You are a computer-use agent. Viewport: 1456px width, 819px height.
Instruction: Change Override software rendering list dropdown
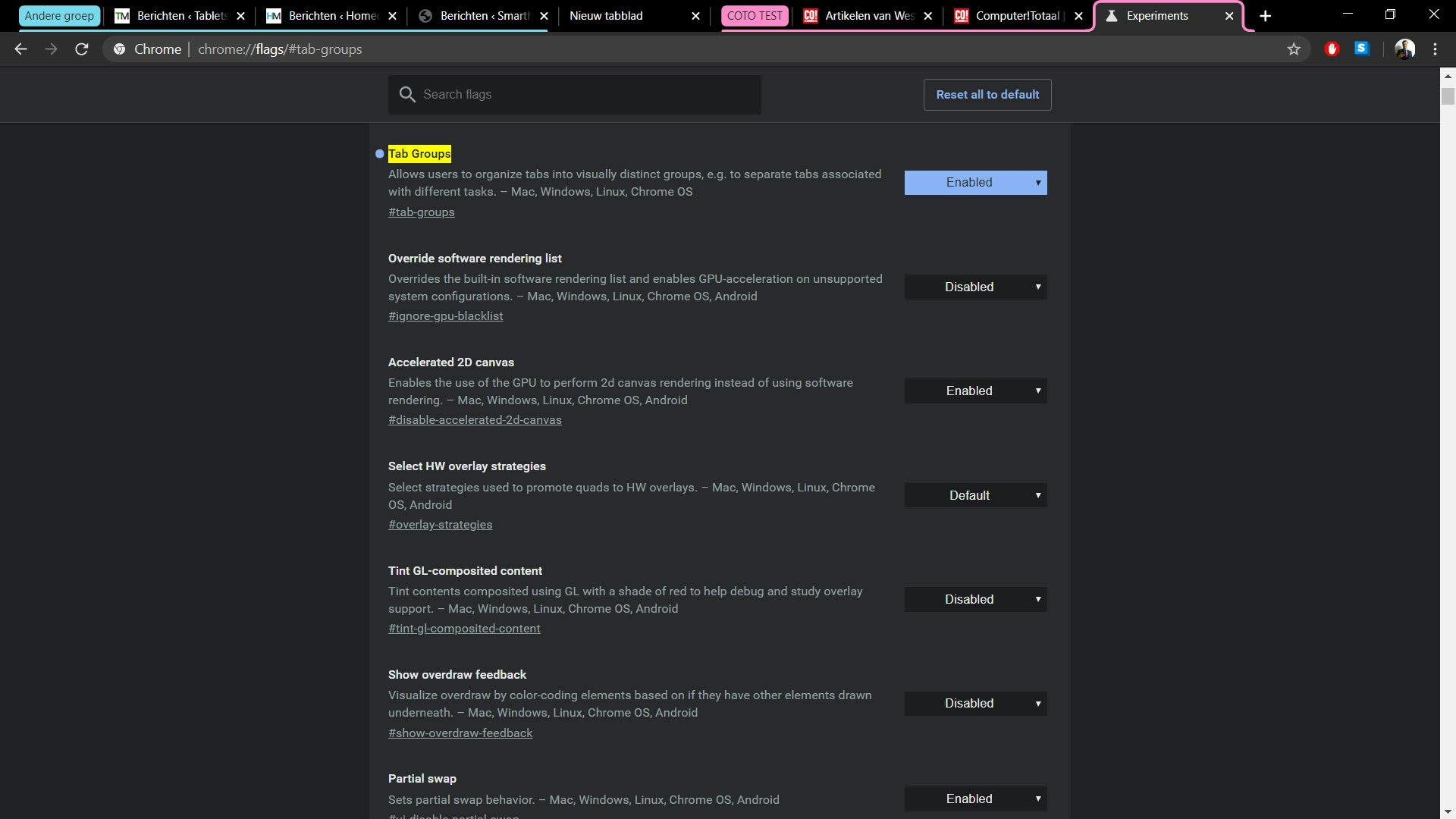[x=975, y=287]
